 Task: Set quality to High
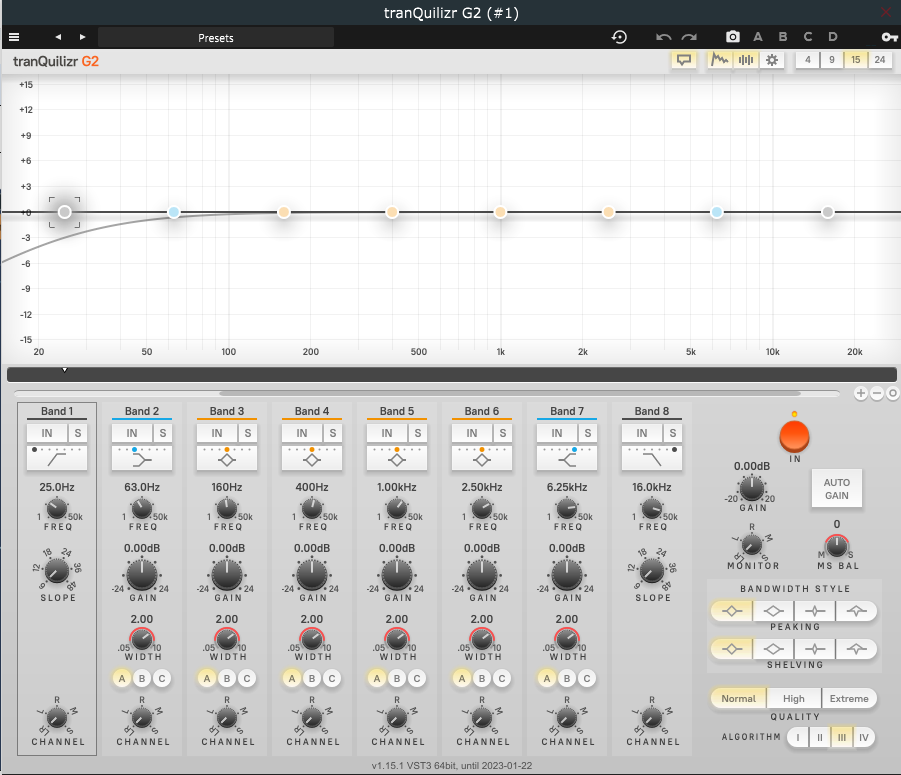[794, 699]
